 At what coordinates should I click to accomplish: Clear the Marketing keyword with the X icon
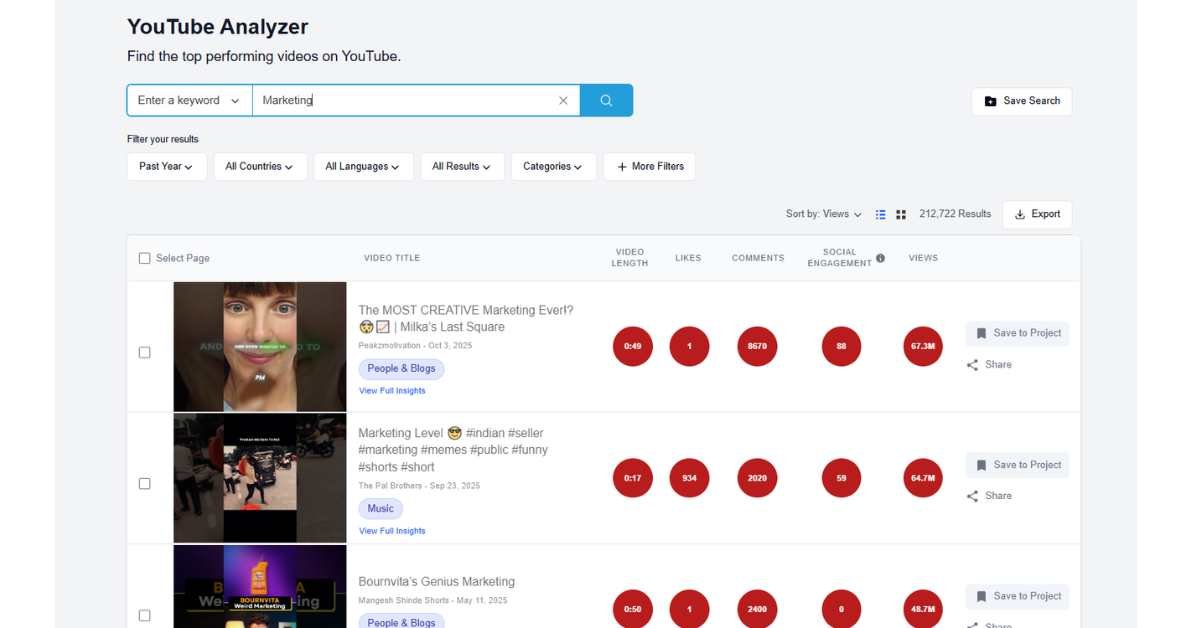[x=563, y=100]
